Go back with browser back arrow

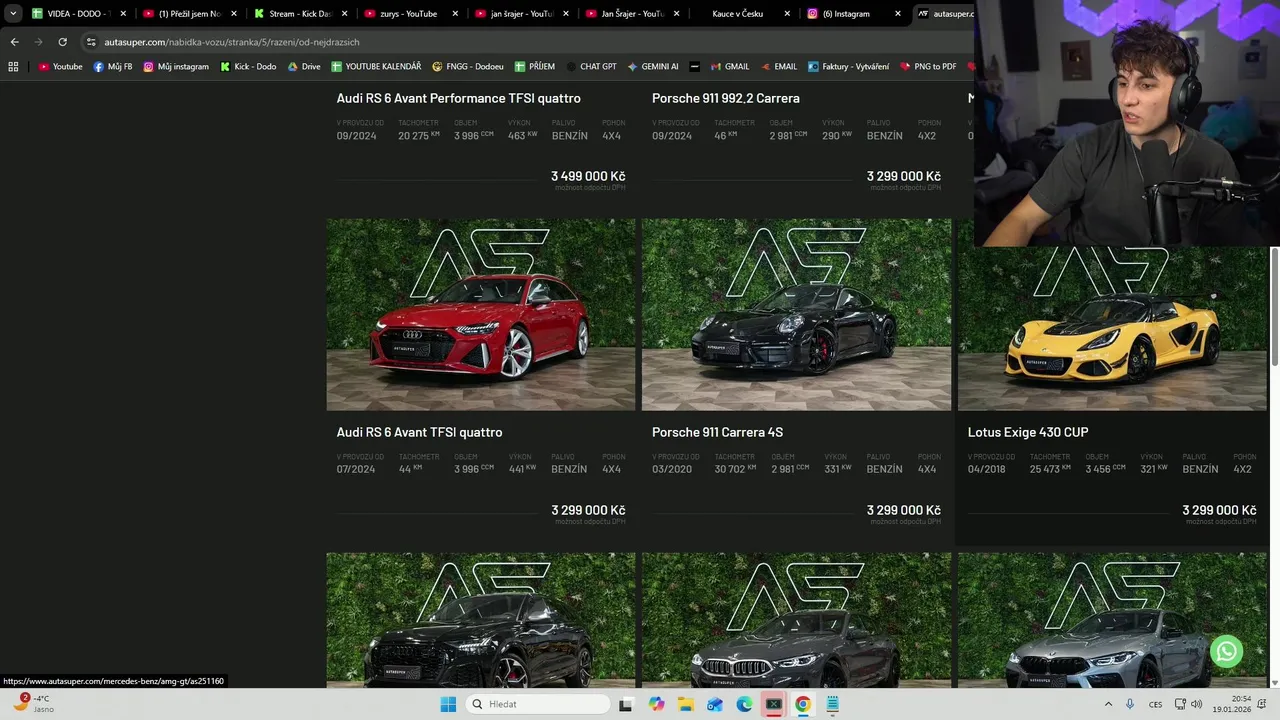coord(14,42)
